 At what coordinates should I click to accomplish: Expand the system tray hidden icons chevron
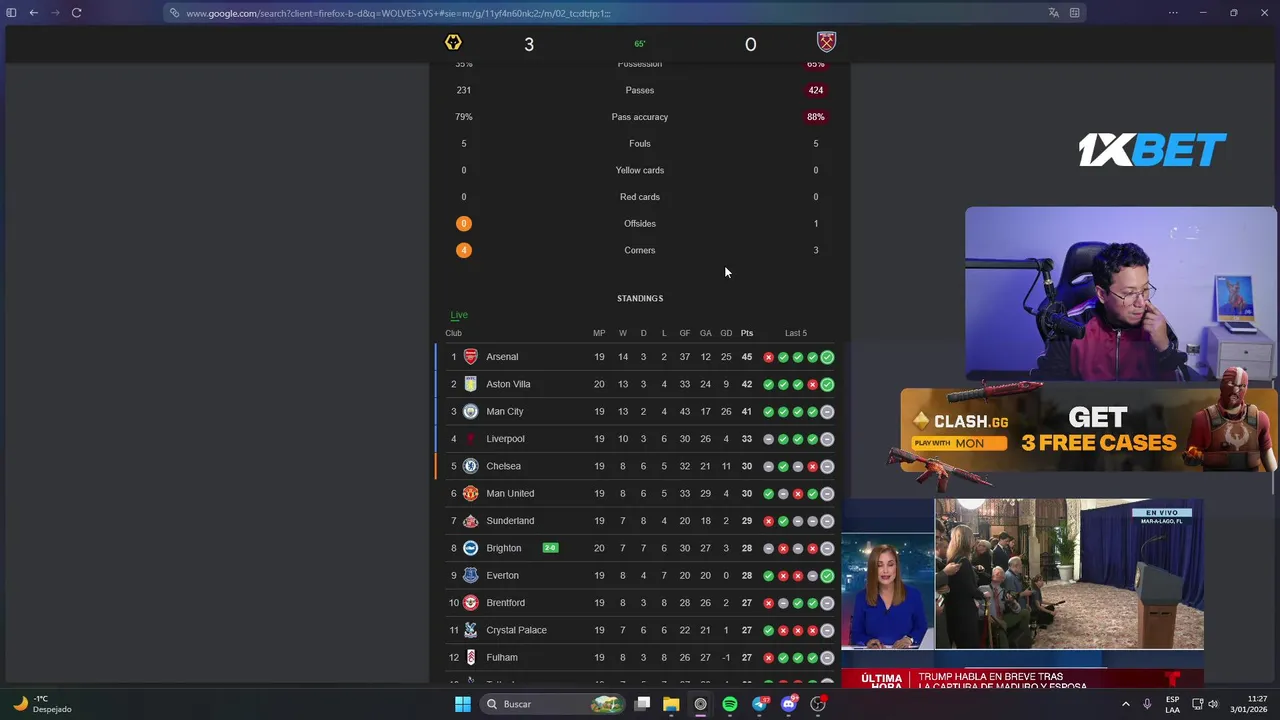(x=1125, y=704)
